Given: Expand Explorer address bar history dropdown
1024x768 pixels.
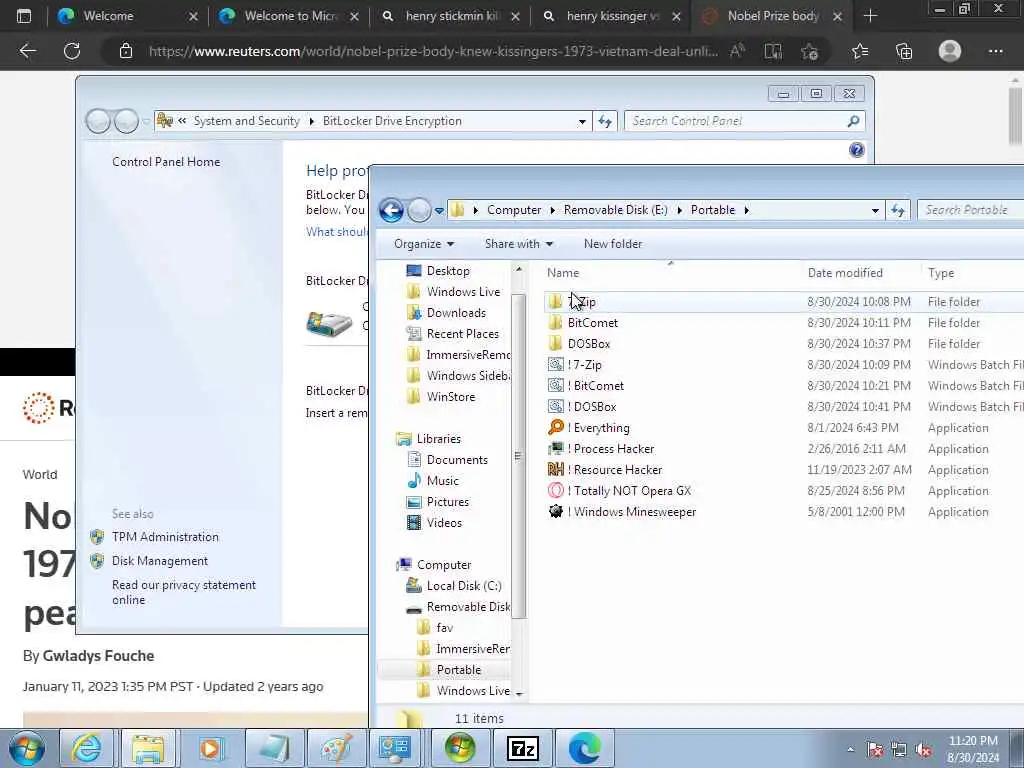Looking at the screenshot, I should 874,210.
